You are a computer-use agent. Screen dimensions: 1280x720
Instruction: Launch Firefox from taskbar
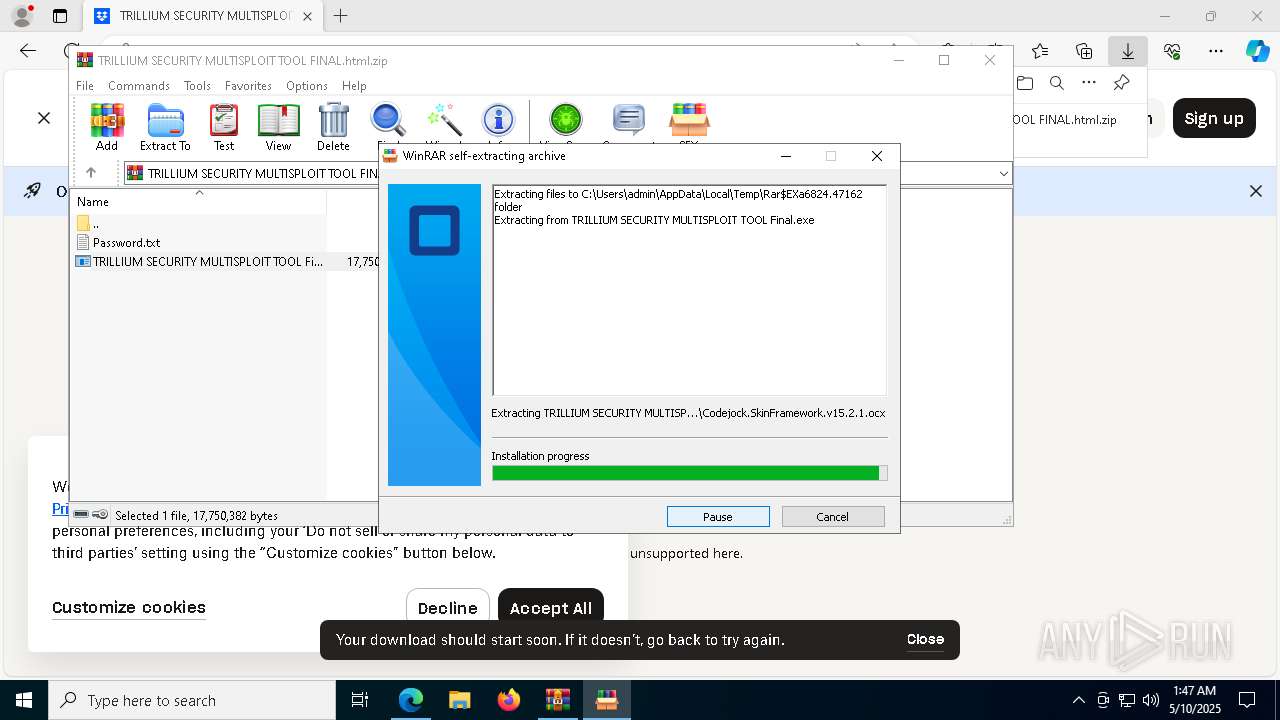pyautogui.click(x=509, y=700)
